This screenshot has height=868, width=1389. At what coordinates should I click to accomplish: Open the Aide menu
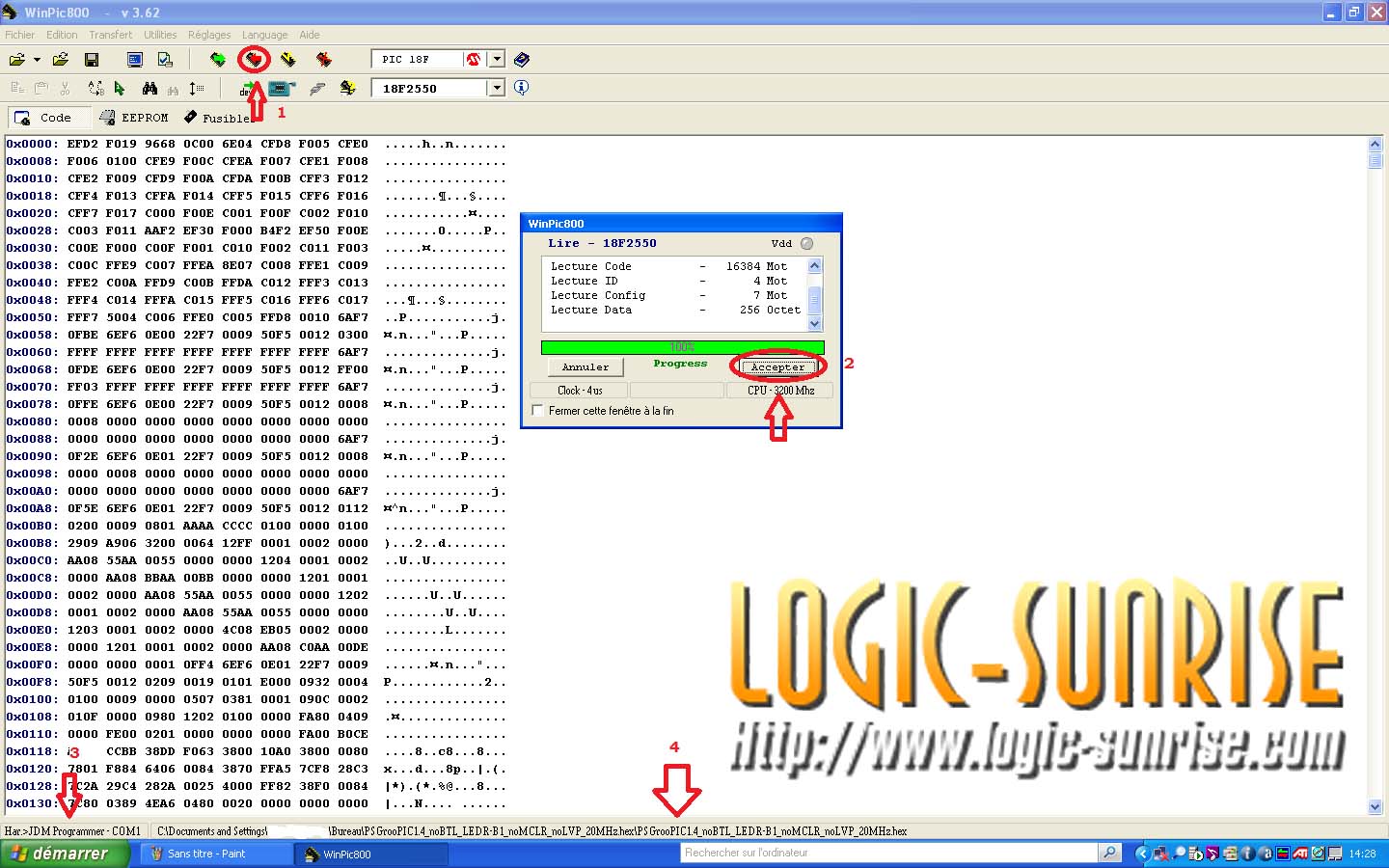310,35
